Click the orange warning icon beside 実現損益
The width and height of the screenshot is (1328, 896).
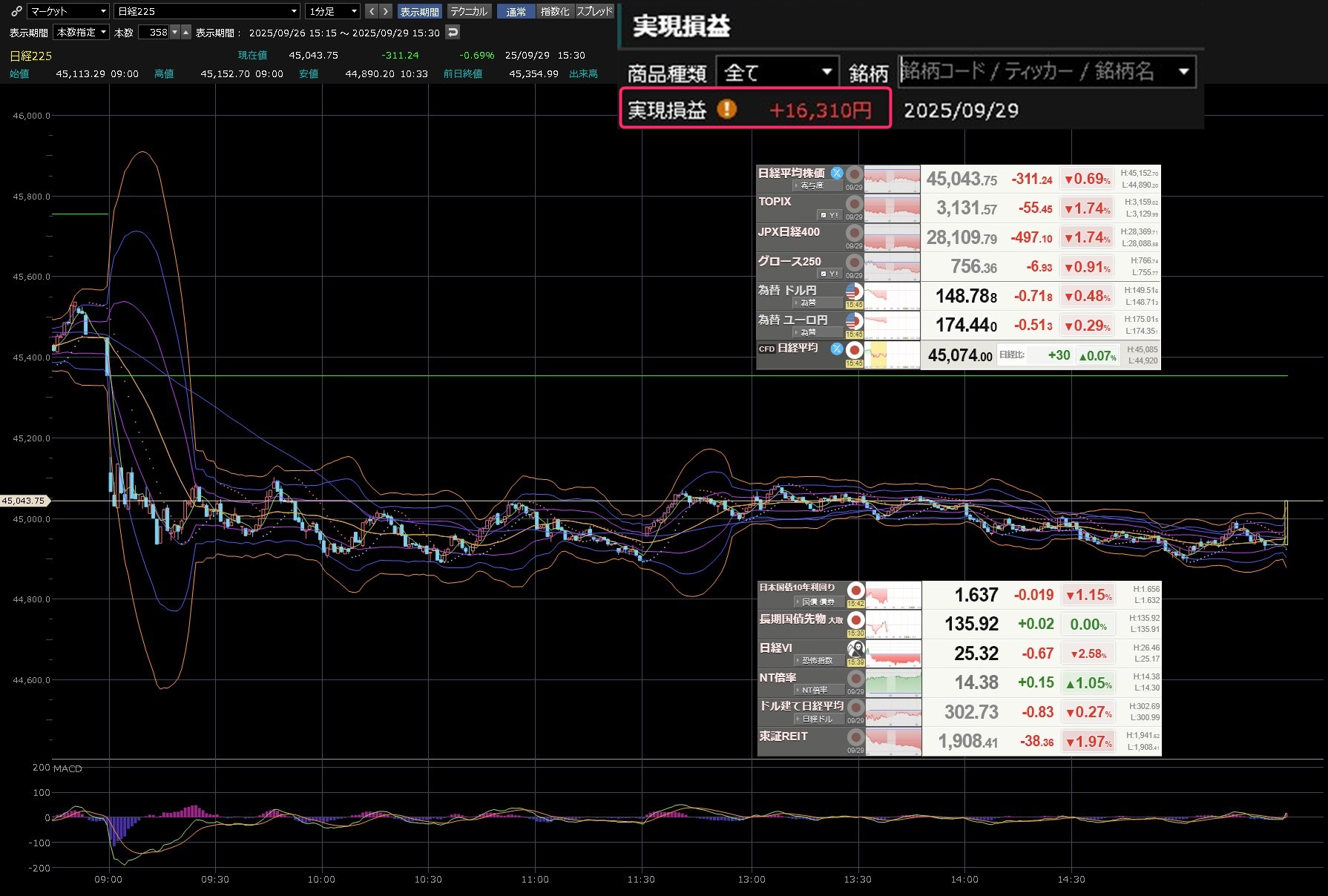[x=727, y=110]
